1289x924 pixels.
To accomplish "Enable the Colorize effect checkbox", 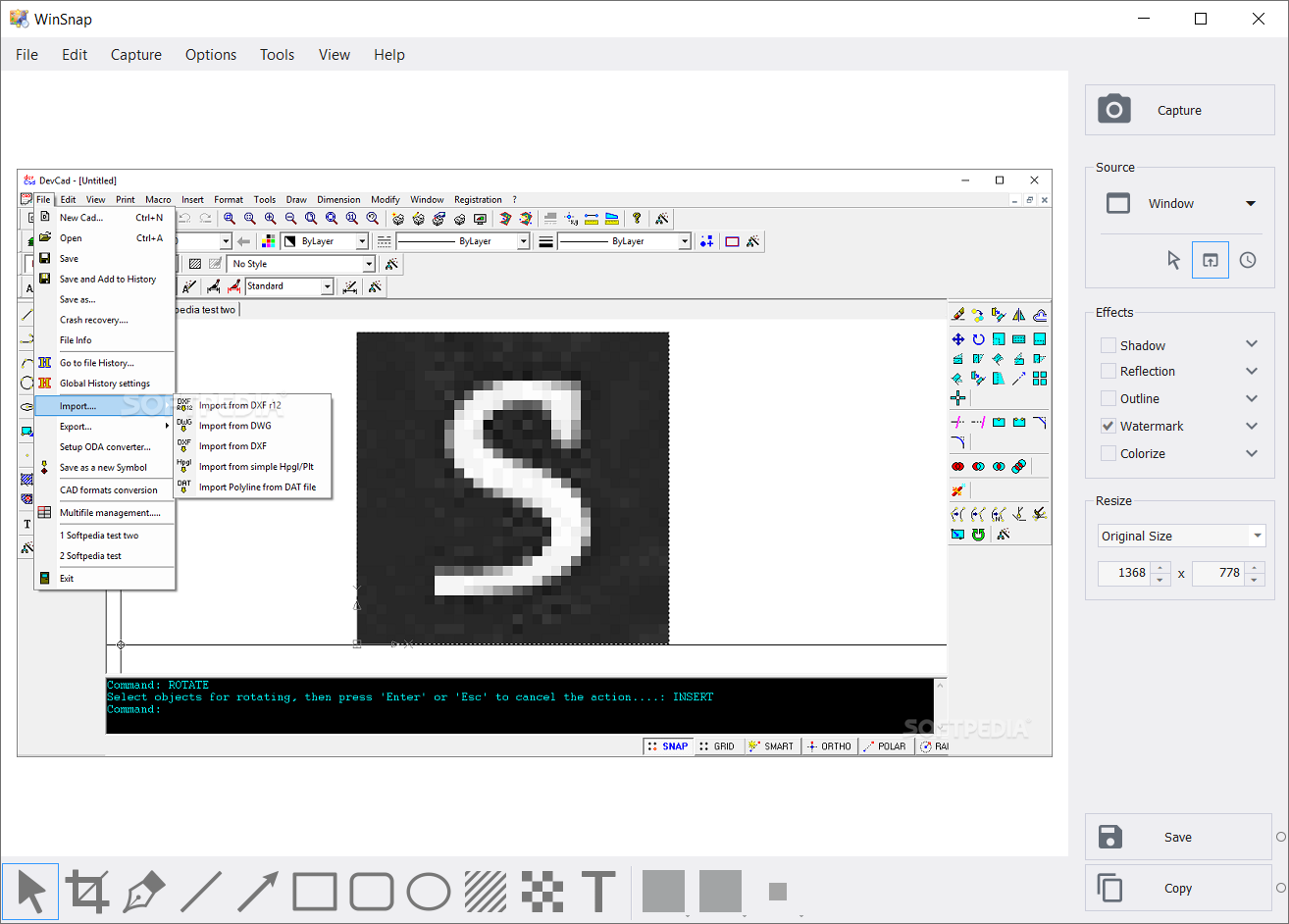I will pos(1109,453).
